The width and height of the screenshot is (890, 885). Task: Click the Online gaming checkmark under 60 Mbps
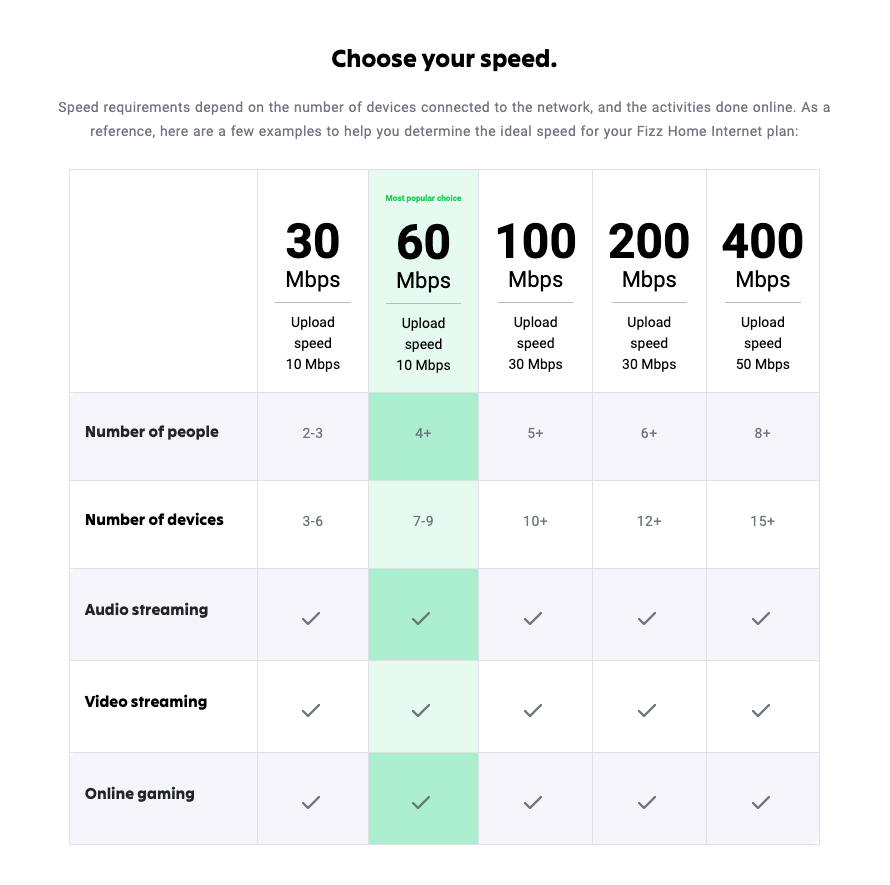point(421,802)
